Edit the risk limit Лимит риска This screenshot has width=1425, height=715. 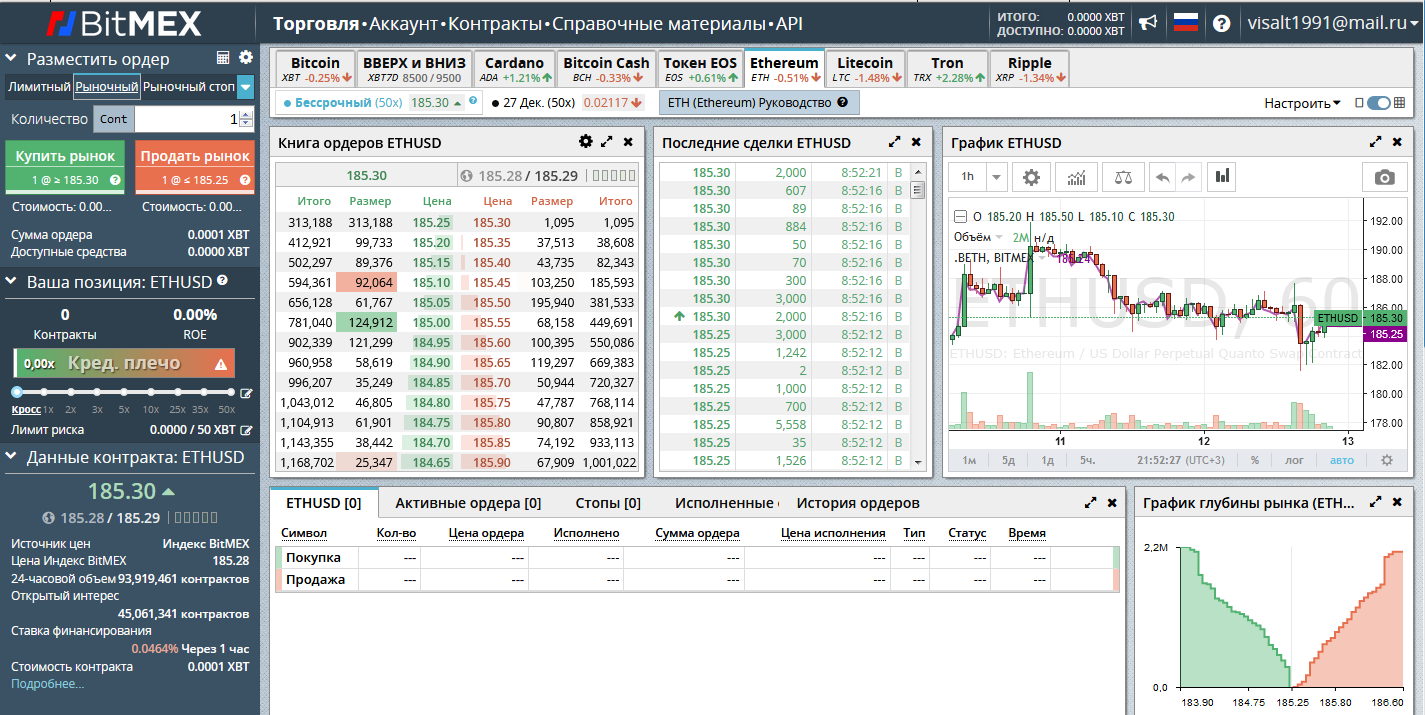click(x=246, y=430)
